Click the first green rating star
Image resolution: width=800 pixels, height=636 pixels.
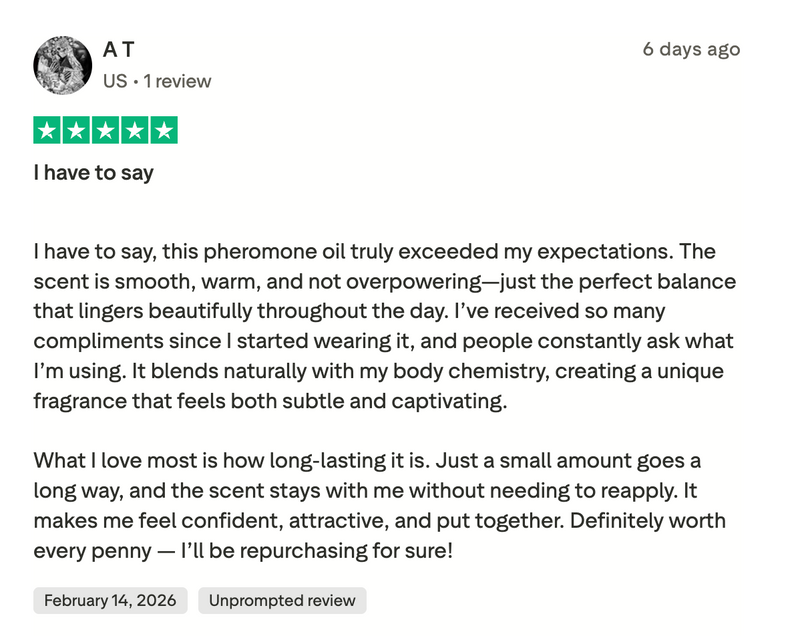(x=48, y=130)
